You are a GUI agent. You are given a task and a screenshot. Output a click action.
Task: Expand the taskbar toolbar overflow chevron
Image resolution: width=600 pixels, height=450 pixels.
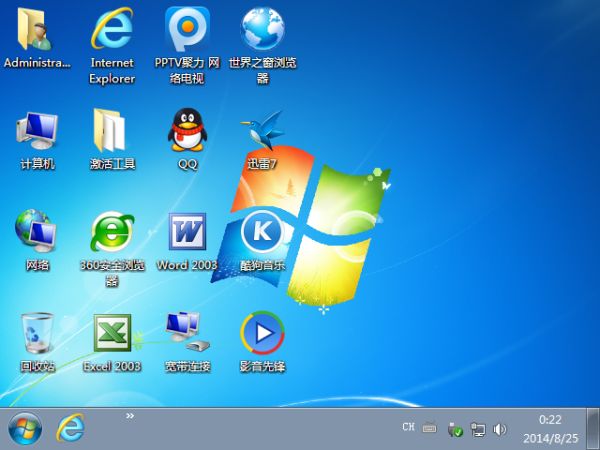tap(129, 415)
